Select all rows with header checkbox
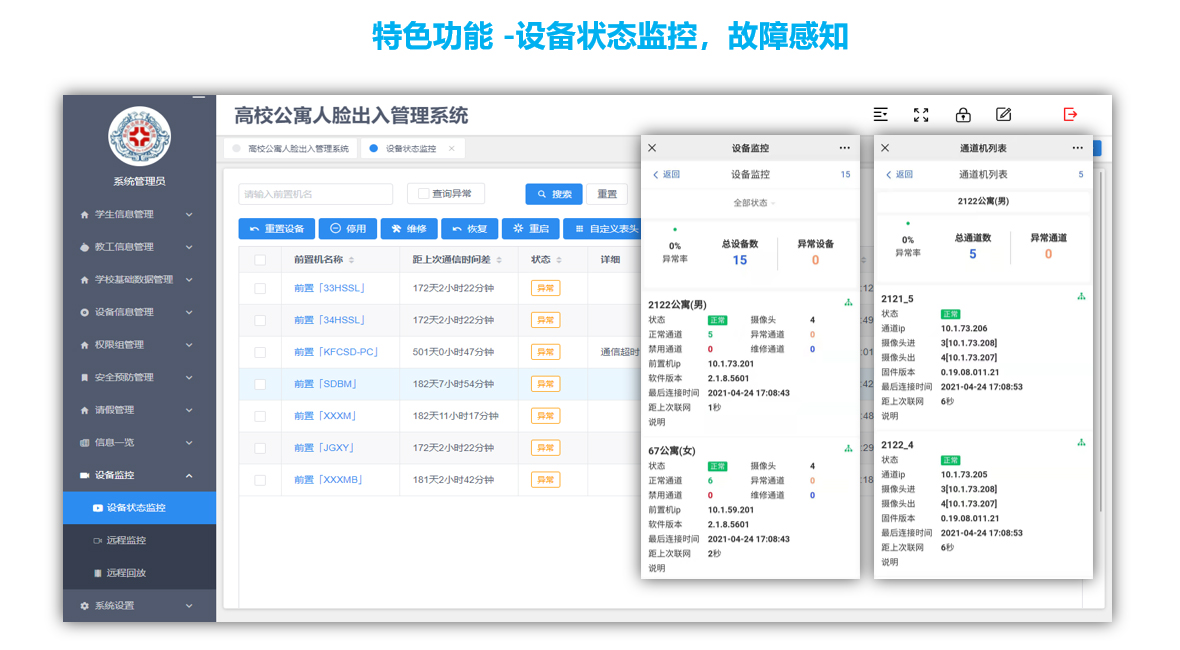This screenshot has height=650, width=1180. [260, 260]
